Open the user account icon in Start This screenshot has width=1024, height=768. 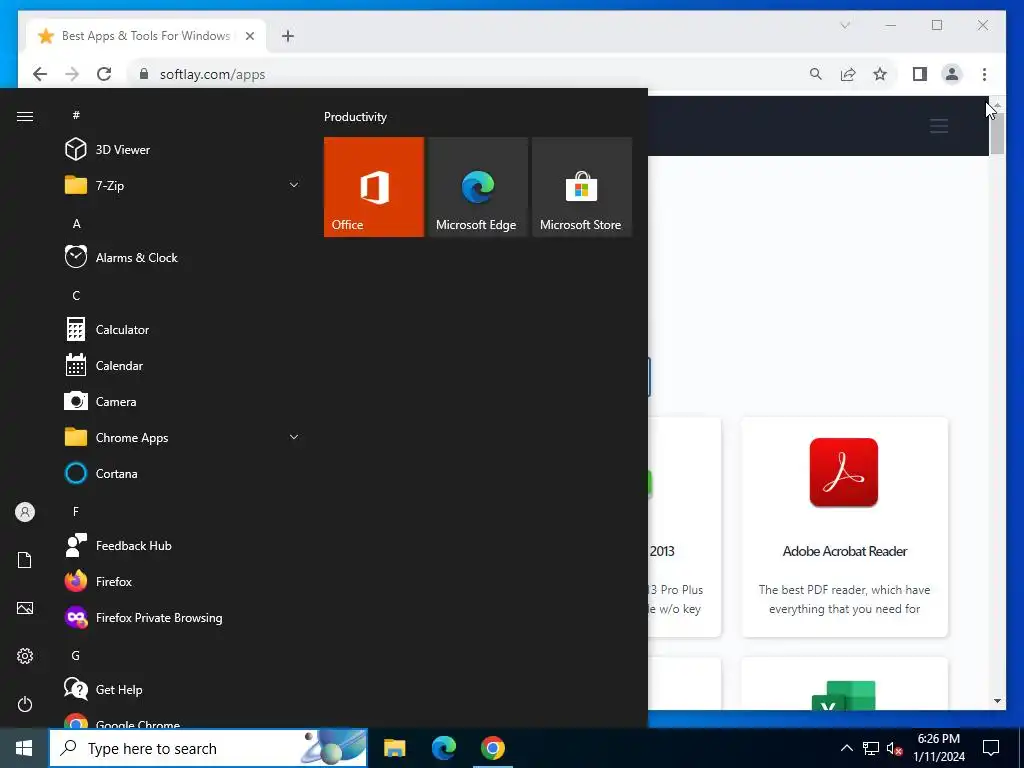coord(25,512)
